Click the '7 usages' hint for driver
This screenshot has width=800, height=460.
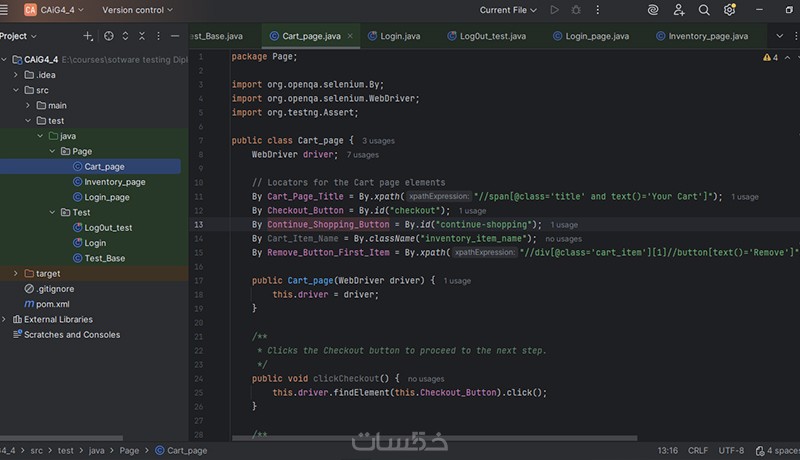(x=363, y=155)
